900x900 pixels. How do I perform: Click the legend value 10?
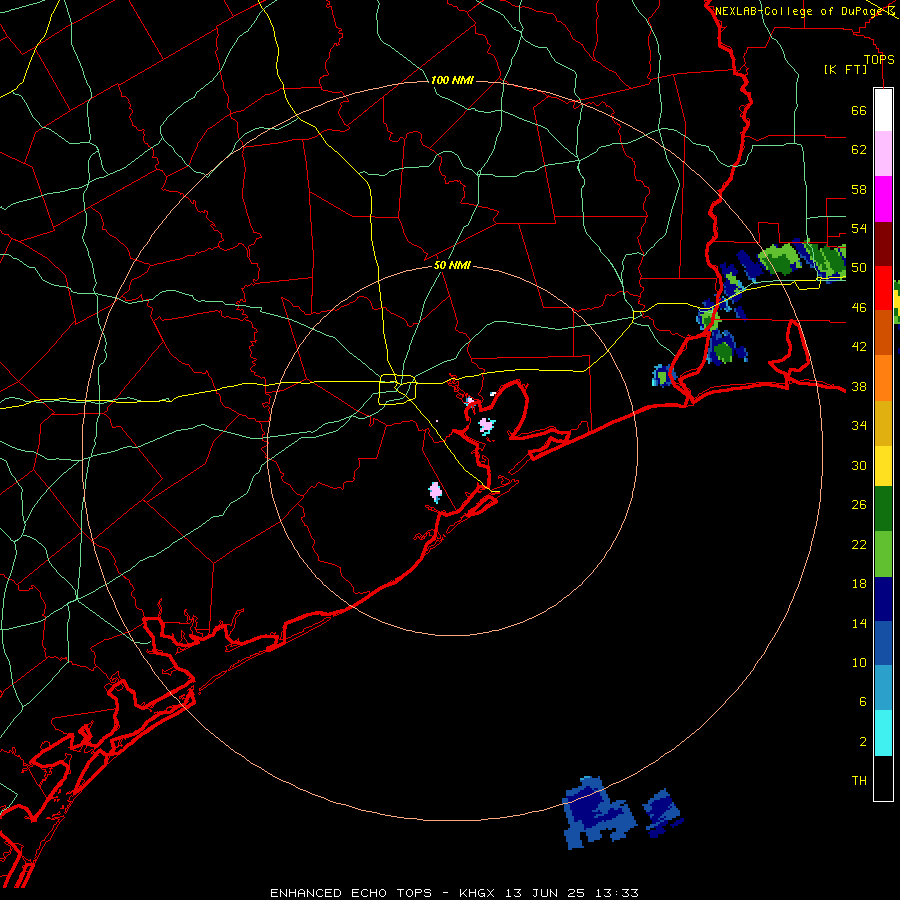859,662
